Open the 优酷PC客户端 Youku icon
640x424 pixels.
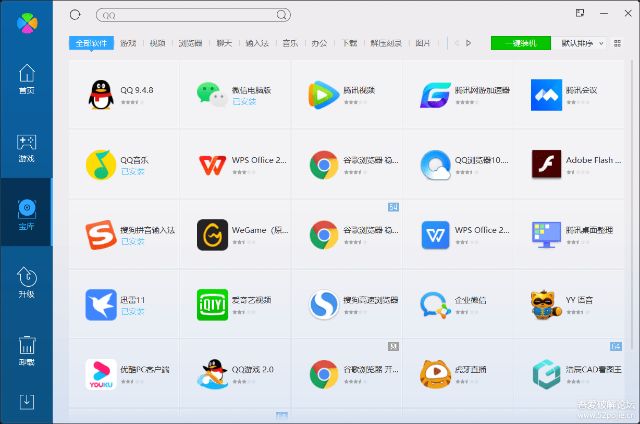point(101,374)
